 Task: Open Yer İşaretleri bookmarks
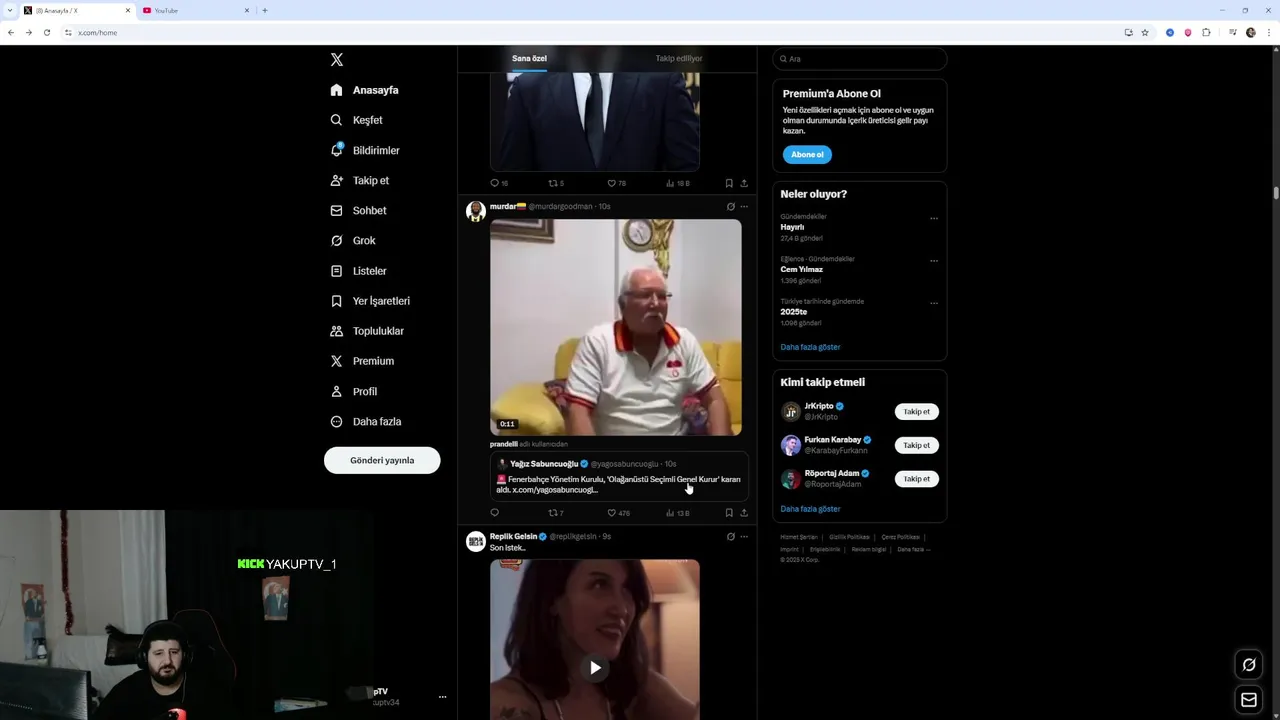[x=370, y=301]
